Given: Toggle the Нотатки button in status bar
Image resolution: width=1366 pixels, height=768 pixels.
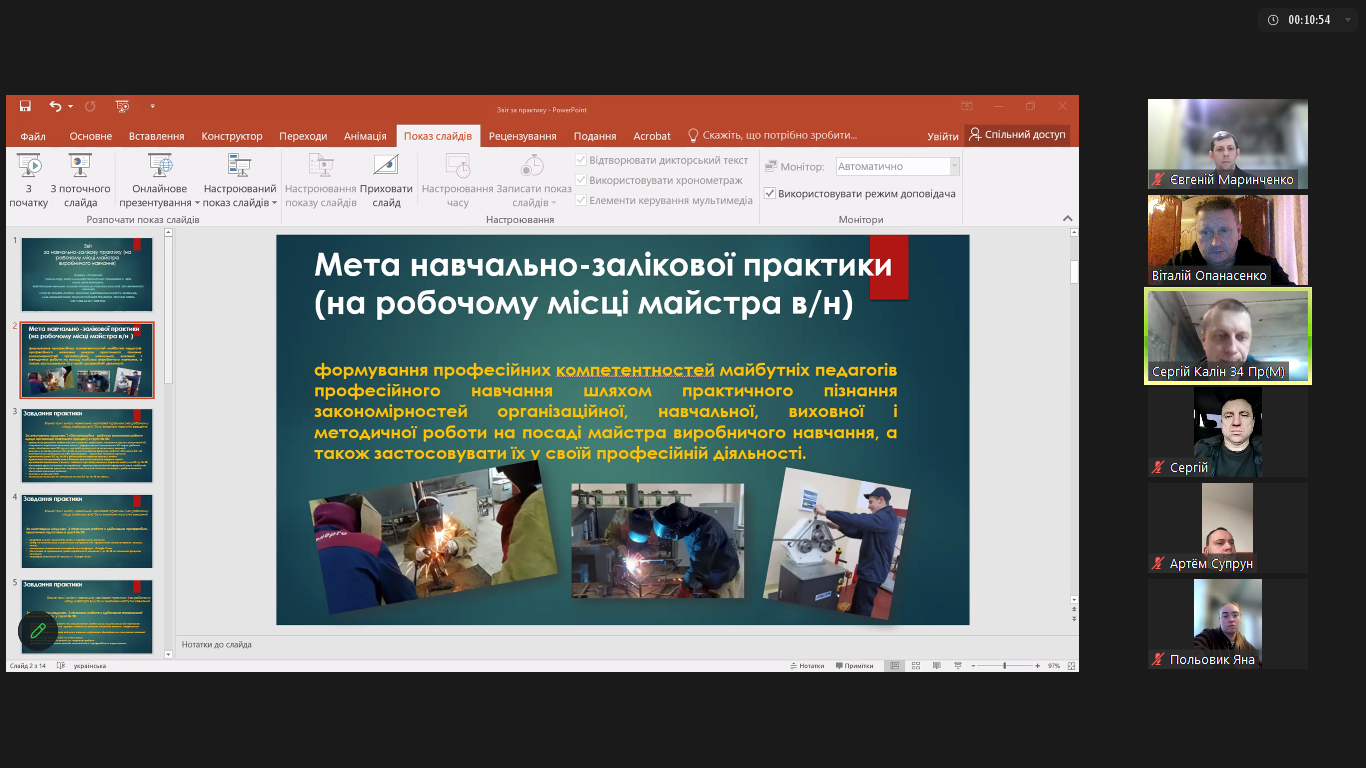Looking at the screenshot, I should point(806,665).
